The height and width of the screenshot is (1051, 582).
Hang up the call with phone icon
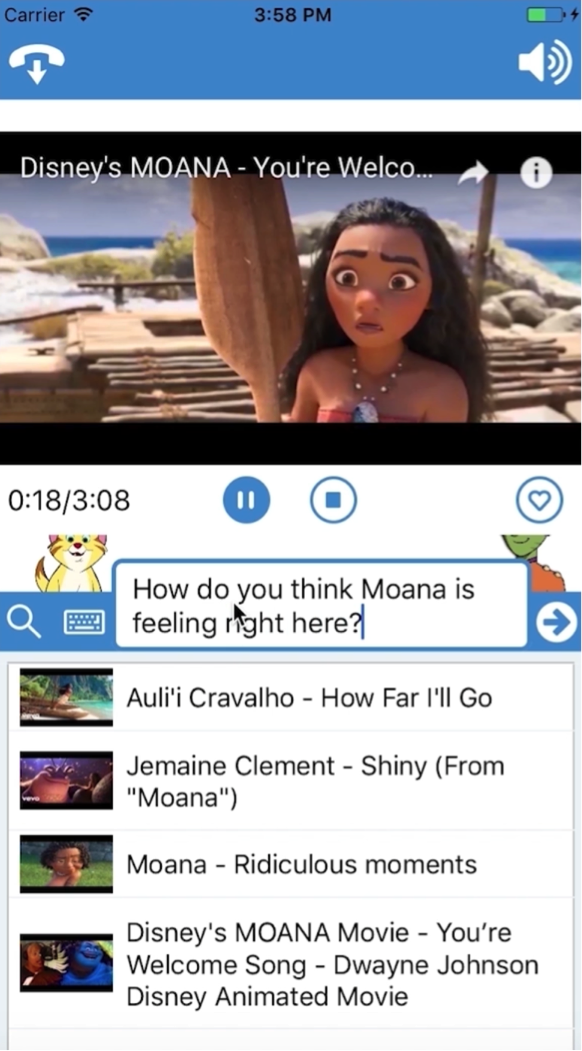[x=37, y=64]
